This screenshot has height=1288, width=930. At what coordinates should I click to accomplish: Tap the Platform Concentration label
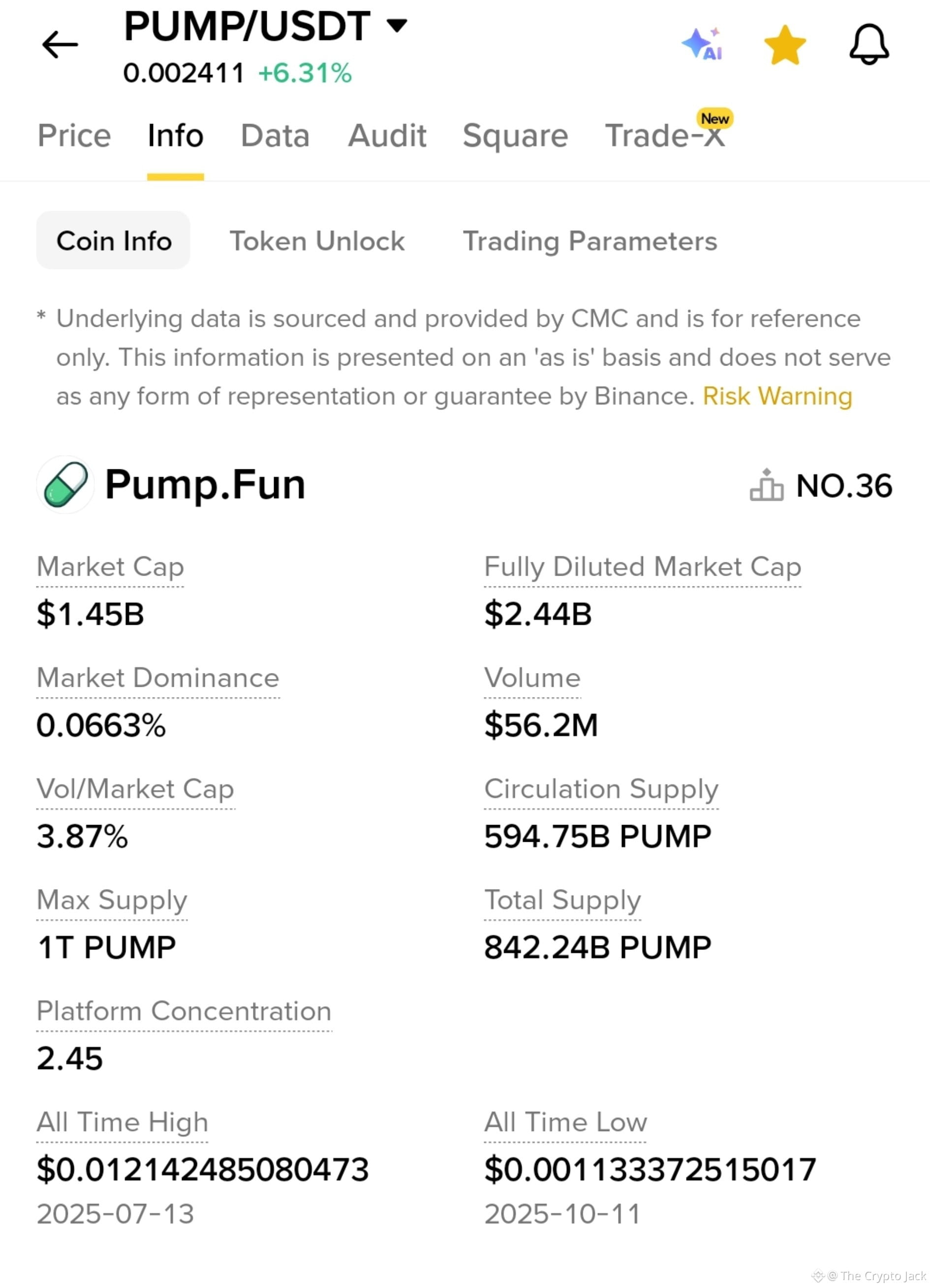(x=184, y=1011)
